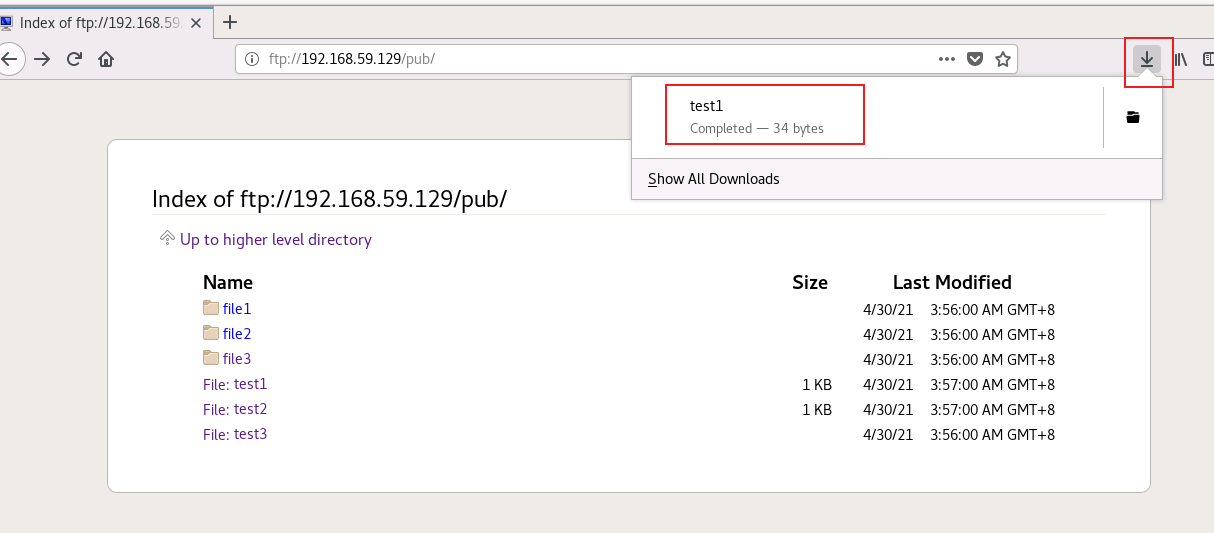Click the tab's favicon icon
1214x533 pixels.
click(x=6, y=22)
